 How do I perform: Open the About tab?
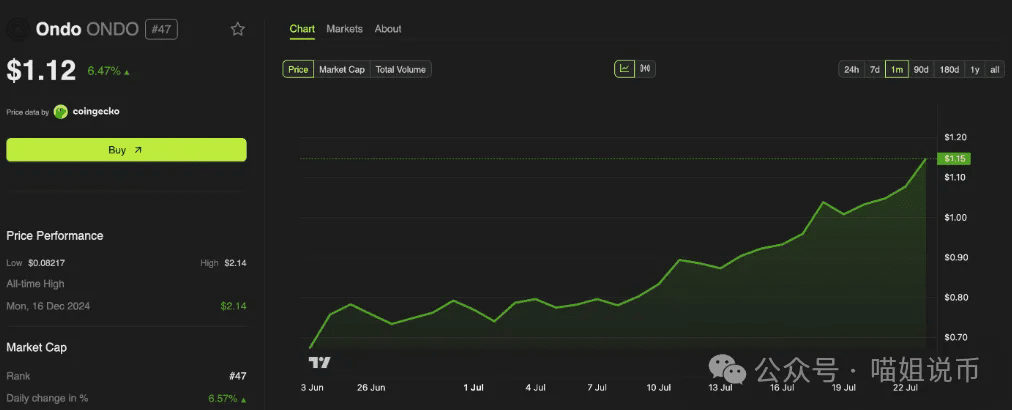[388, 29]
